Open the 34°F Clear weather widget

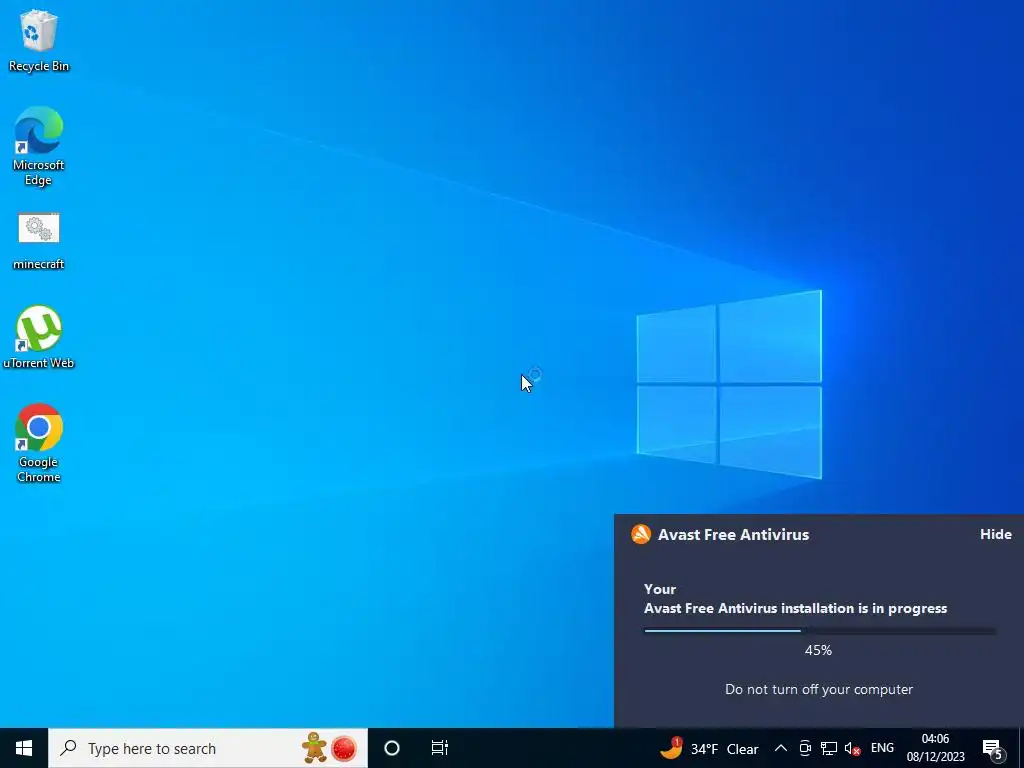pyautogui.click(x=709, y=748)
